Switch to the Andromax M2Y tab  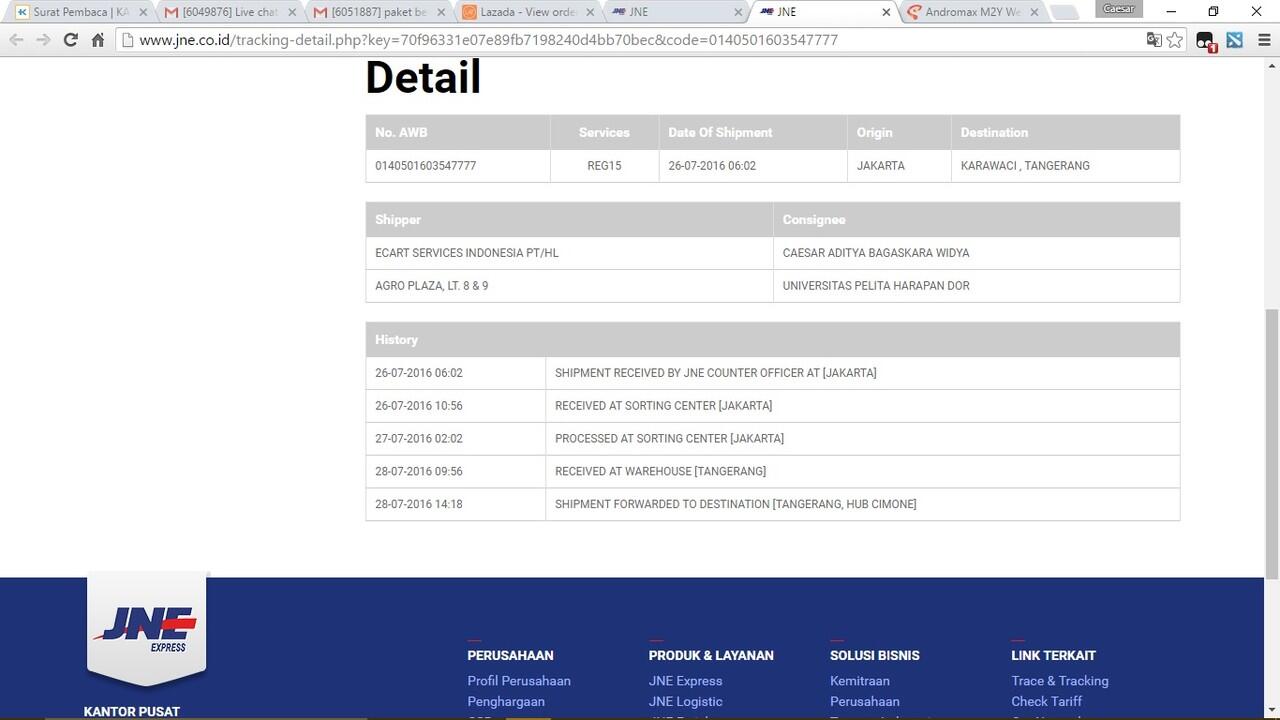coord(971,12)
